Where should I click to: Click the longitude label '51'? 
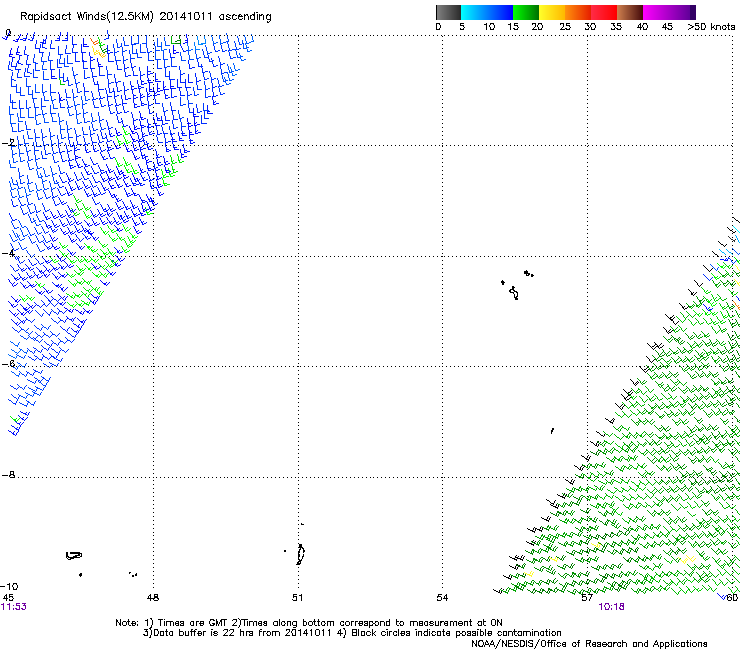tap(297, 598)
